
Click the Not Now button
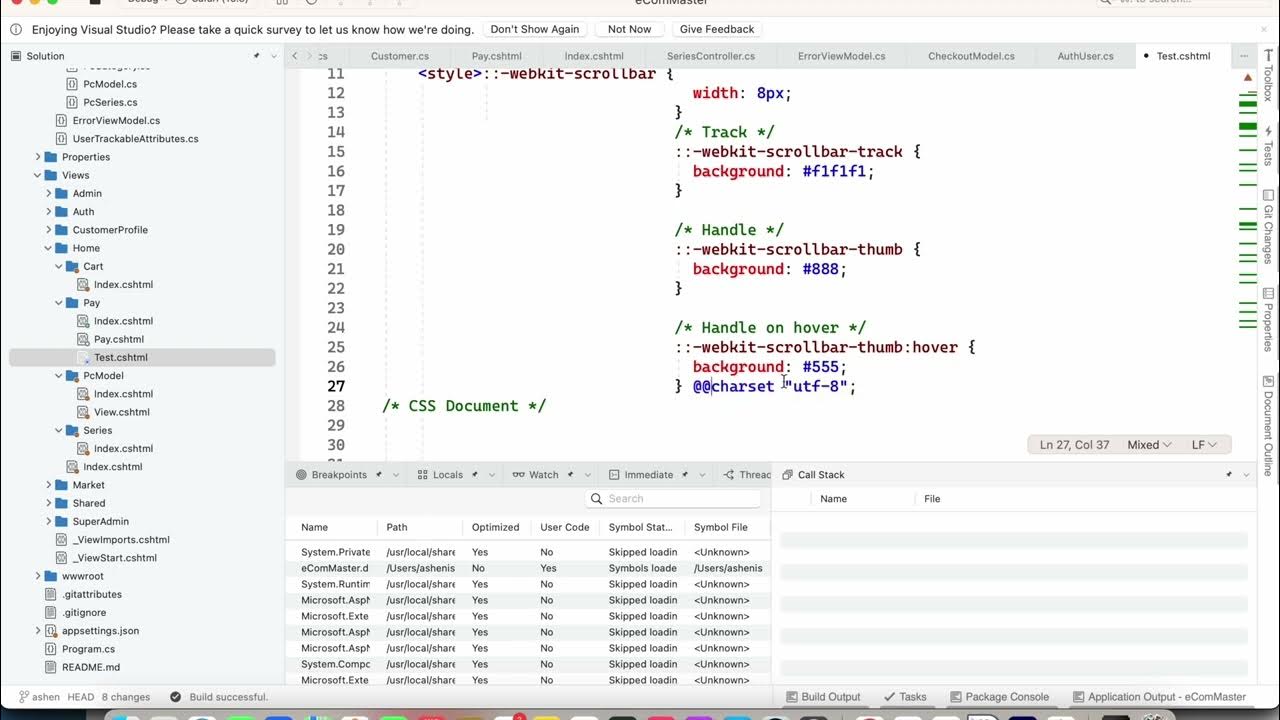[629, 29]
